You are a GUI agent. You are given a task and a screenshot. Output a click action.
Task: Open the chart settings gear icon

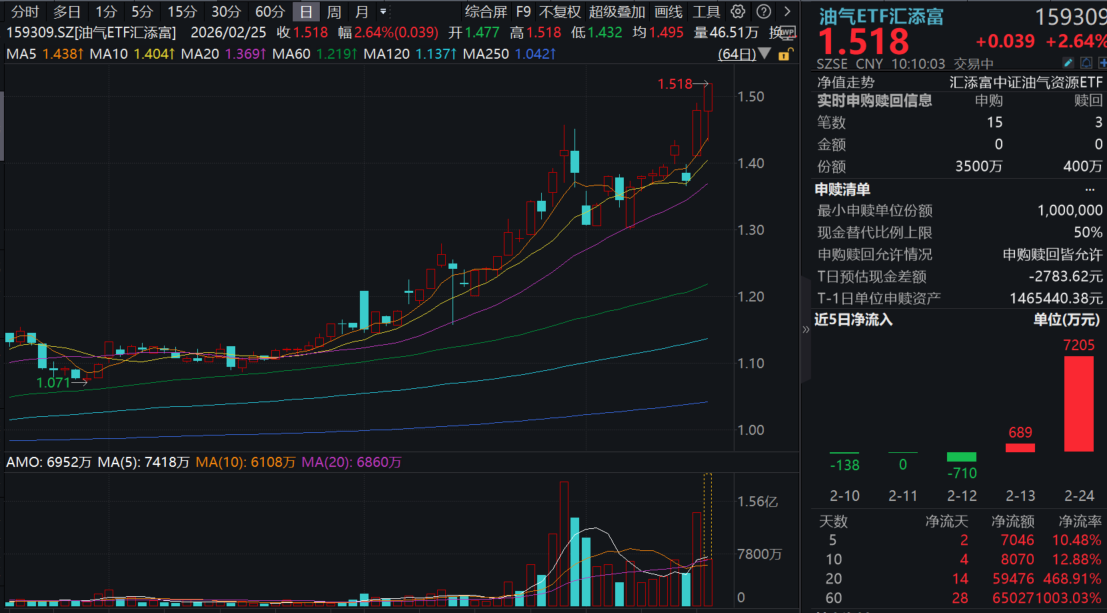[737, 11]
